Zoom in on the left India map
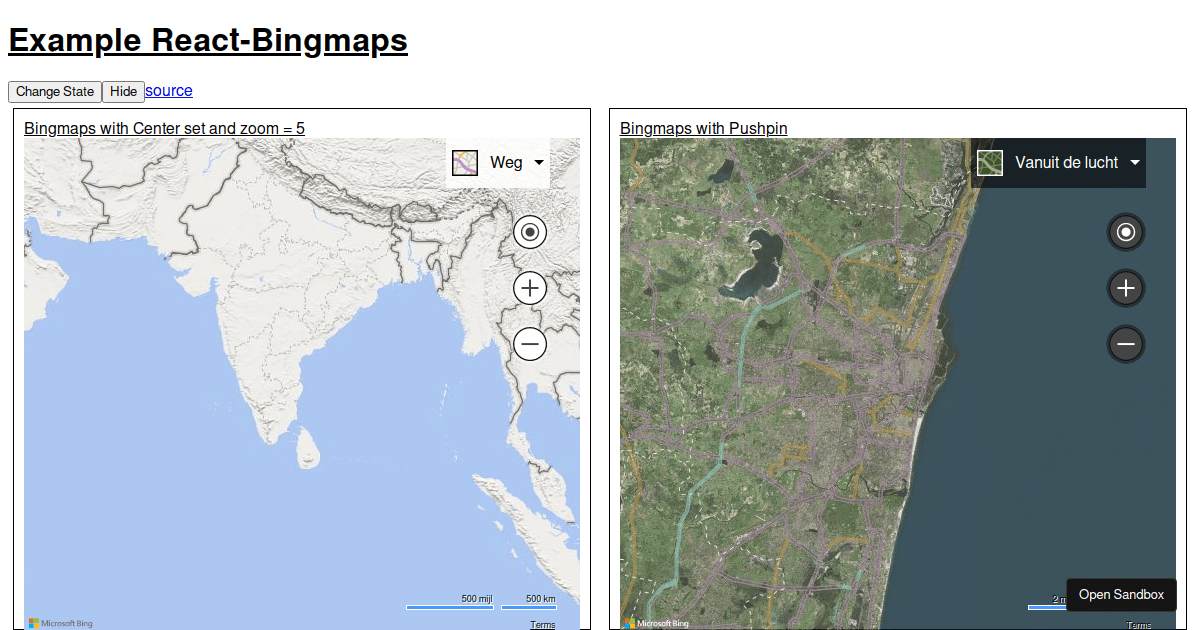 (530, 288)
